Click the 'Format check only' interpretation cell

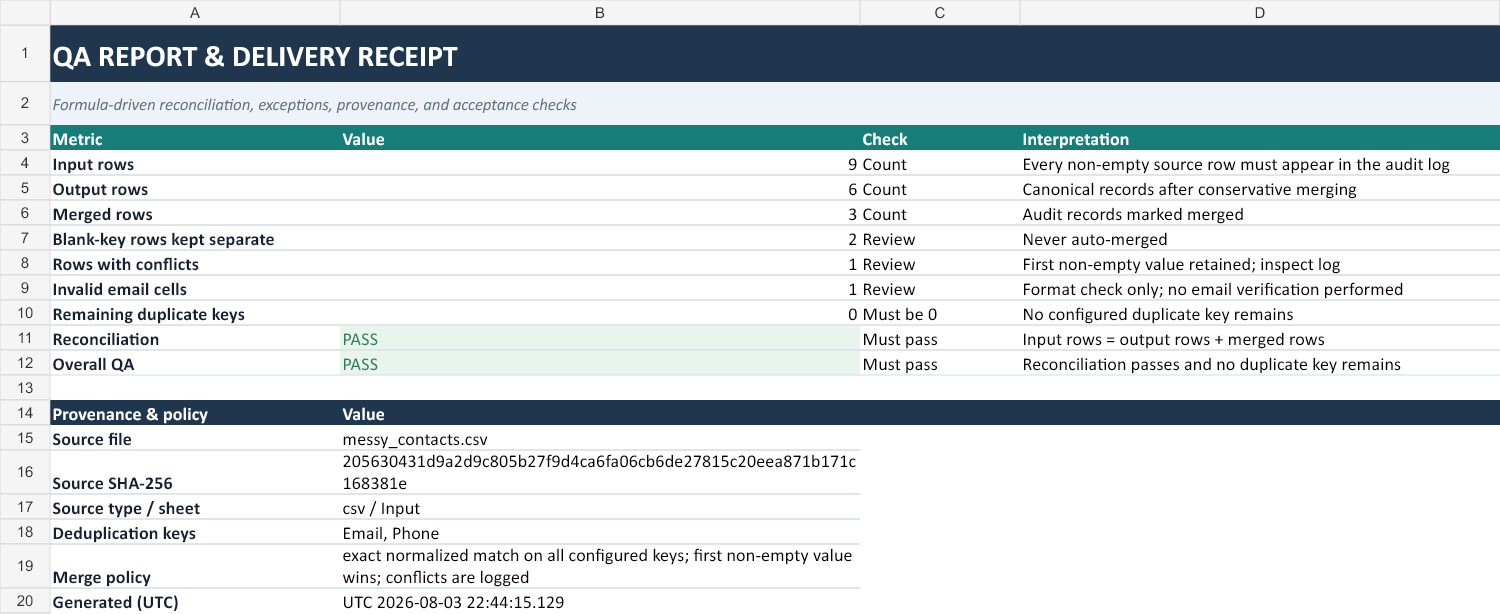tap(1260, 289)
